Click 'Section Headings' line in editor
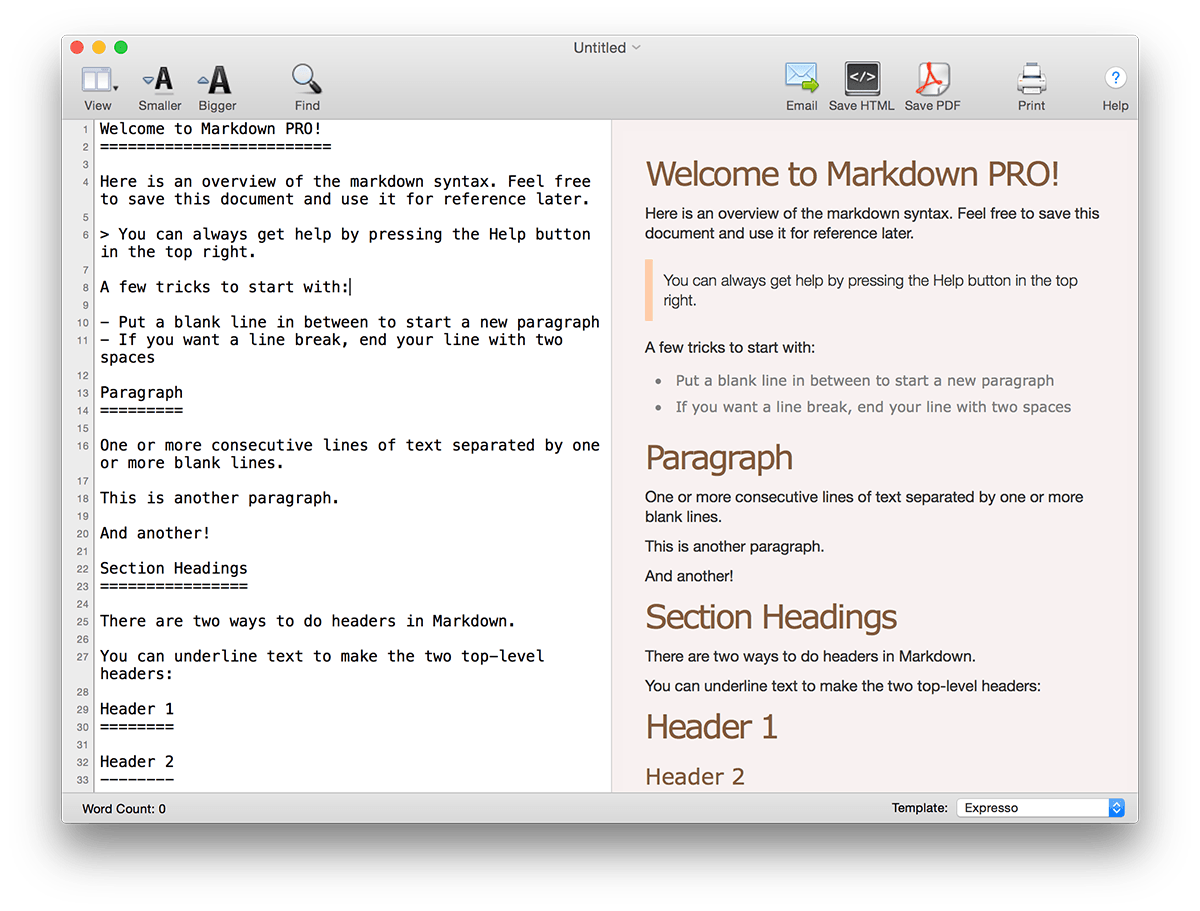This screenshot has height=911, width=1200. point(174,568)
